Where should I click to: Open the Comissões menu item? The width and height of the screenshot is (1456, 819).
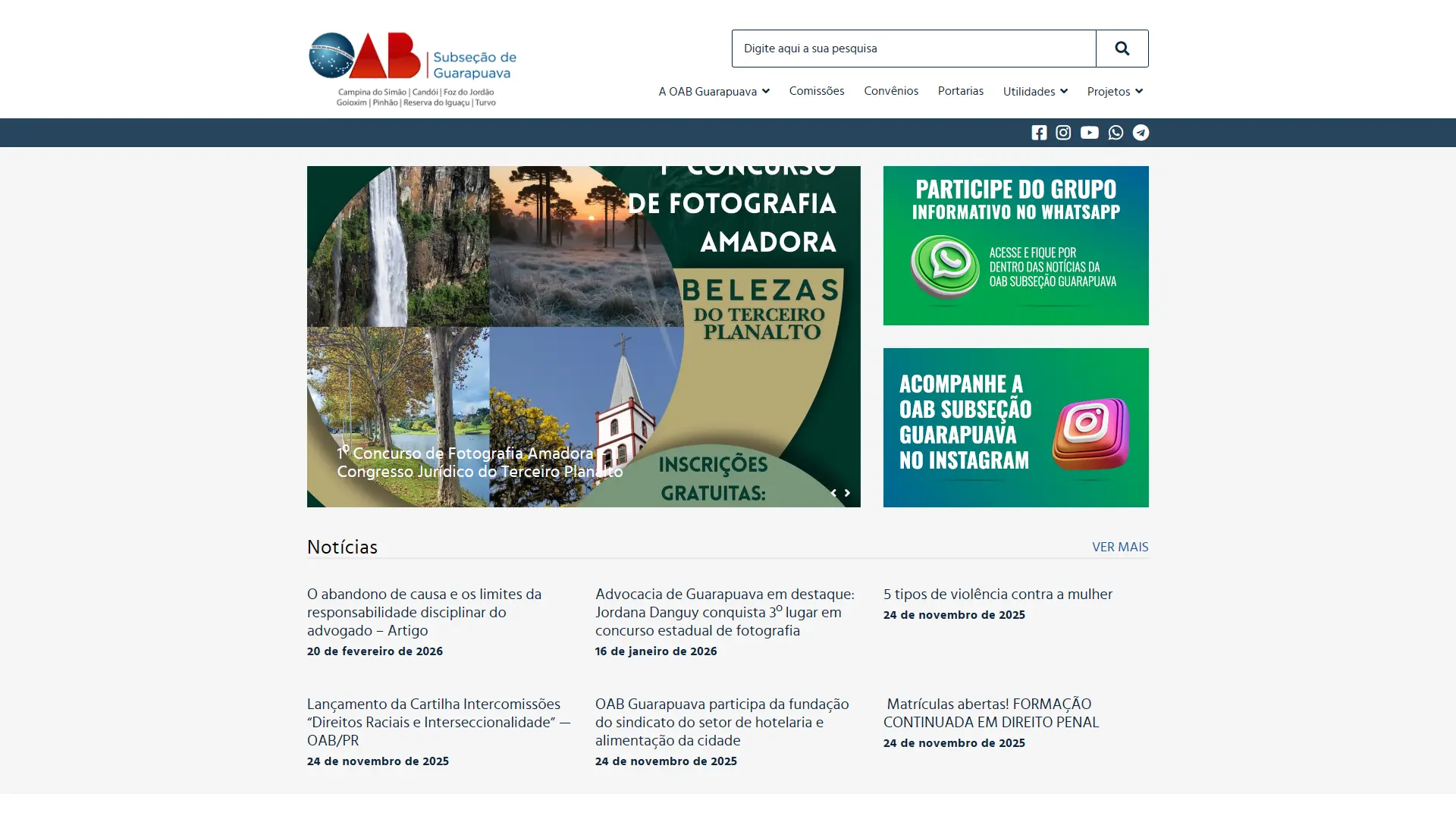pyautogui.click(x=817, y=90)
